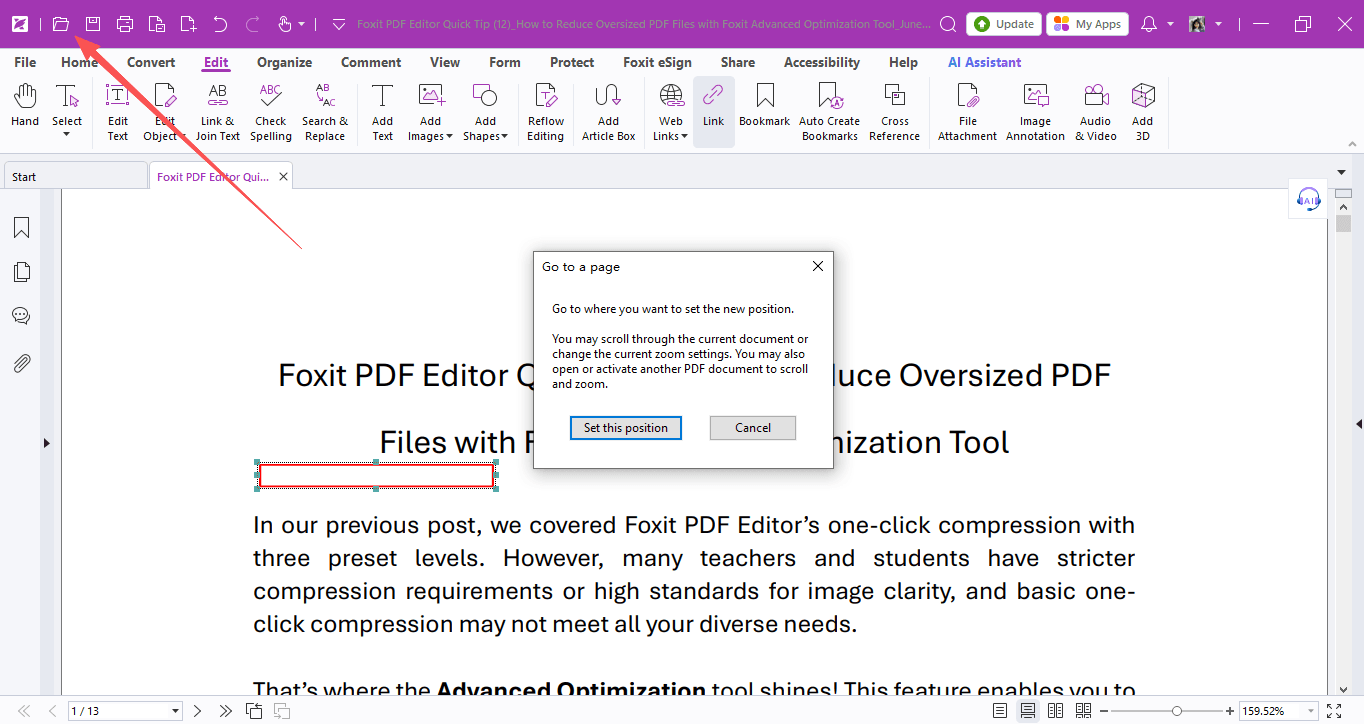
Task: Expand the Select tool dropdown
Action: click(x=67, y=134)
